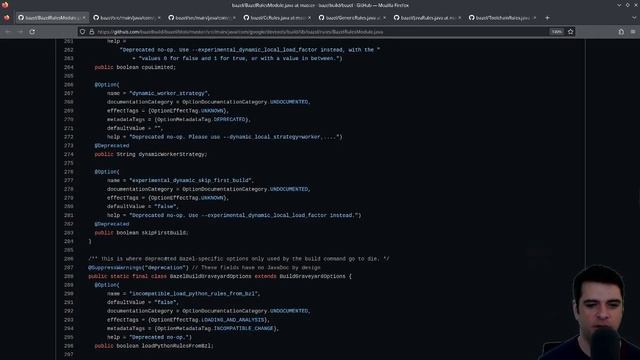Click the INCOMPATIBLE_CHANGE metadata tag
The width and height of the screenshot is (640, 360).
click(243, 328)
